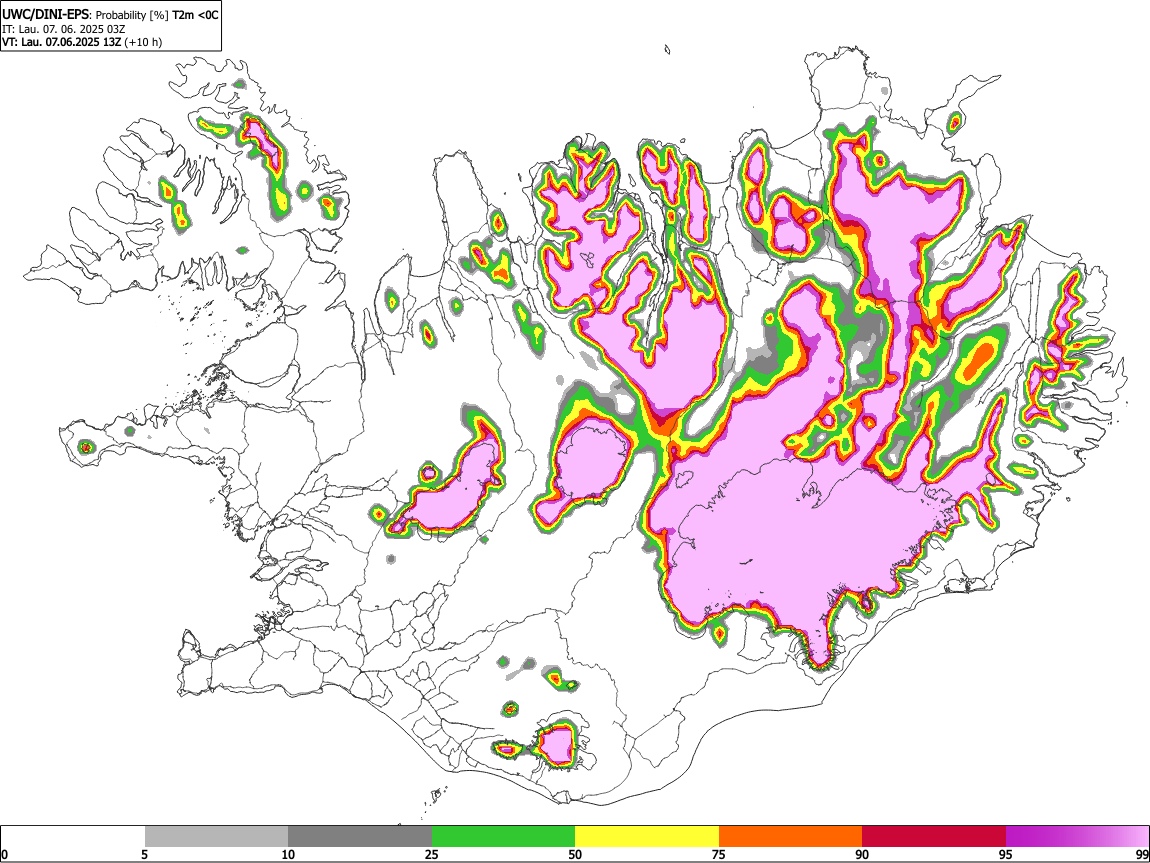Click the legend label '10'
This screenshot has width=1150, height=863.
288,854
